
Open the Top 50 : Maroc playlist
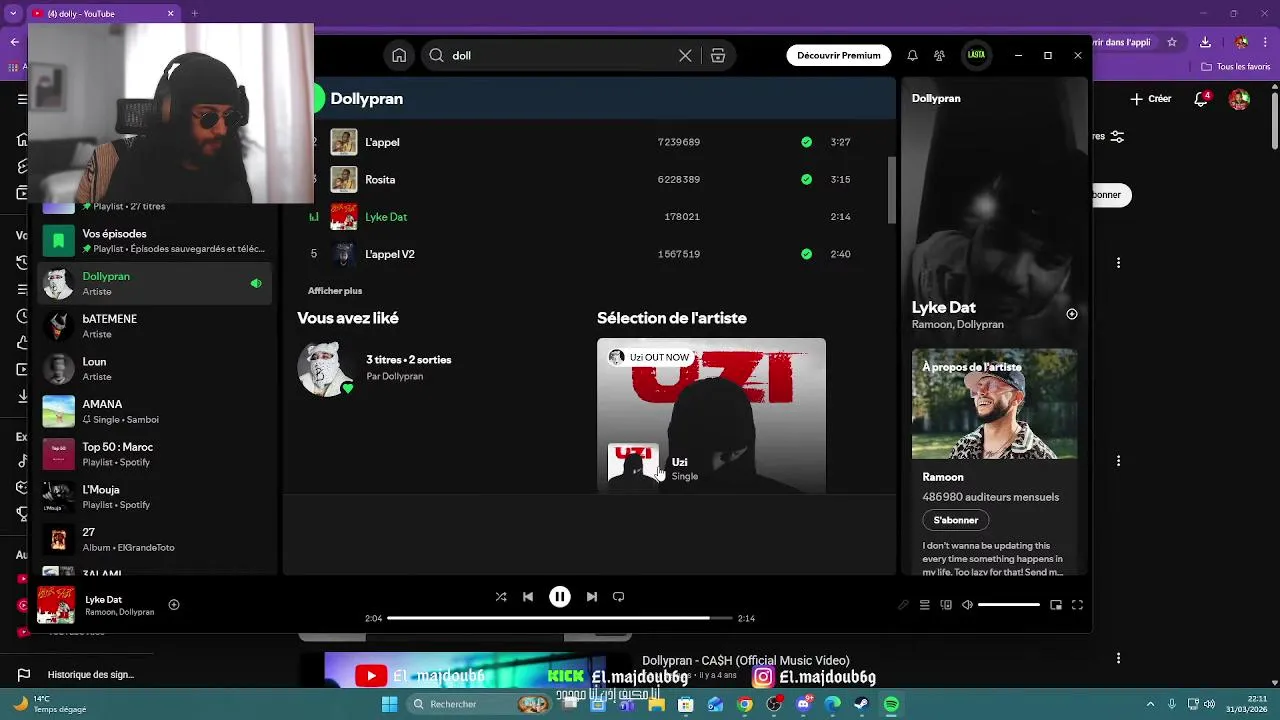pyautogui.click(x=155, y=454)
